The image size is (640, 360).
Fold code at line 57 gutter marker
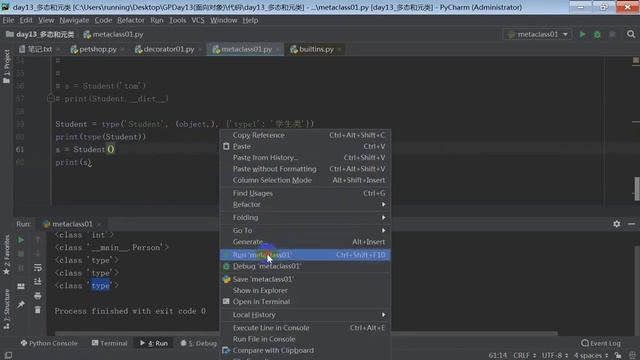(51, 98)
